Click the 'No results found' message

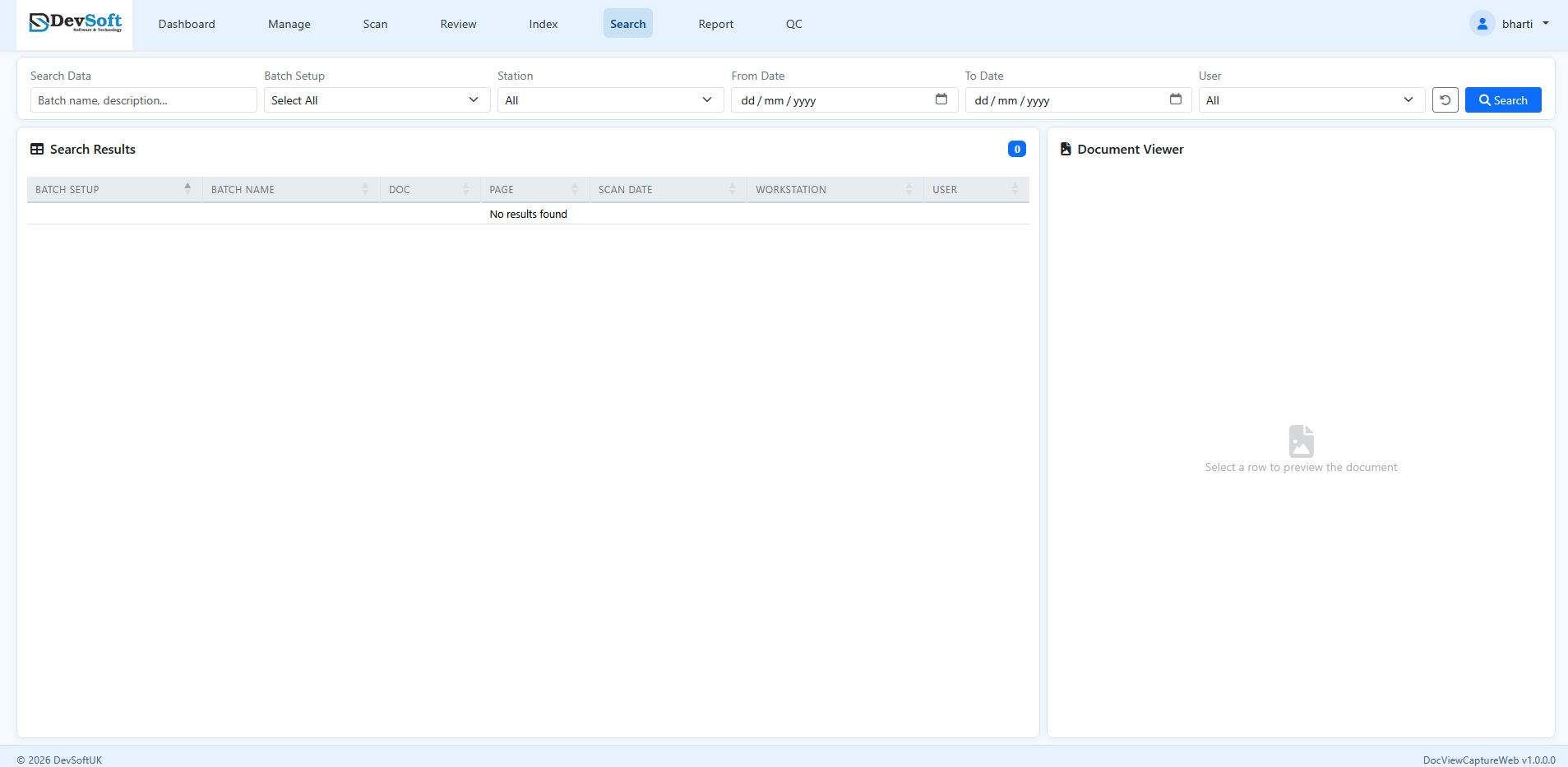[529, 214]
